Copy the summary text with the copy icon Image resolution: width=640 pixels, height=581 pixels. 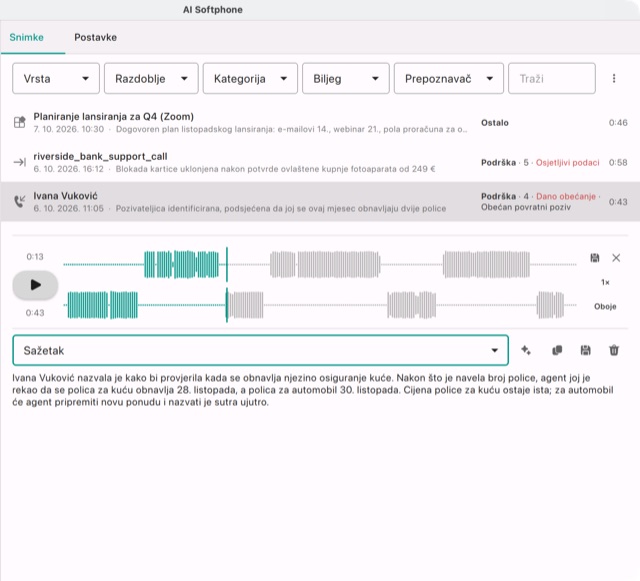pos(557,350)
